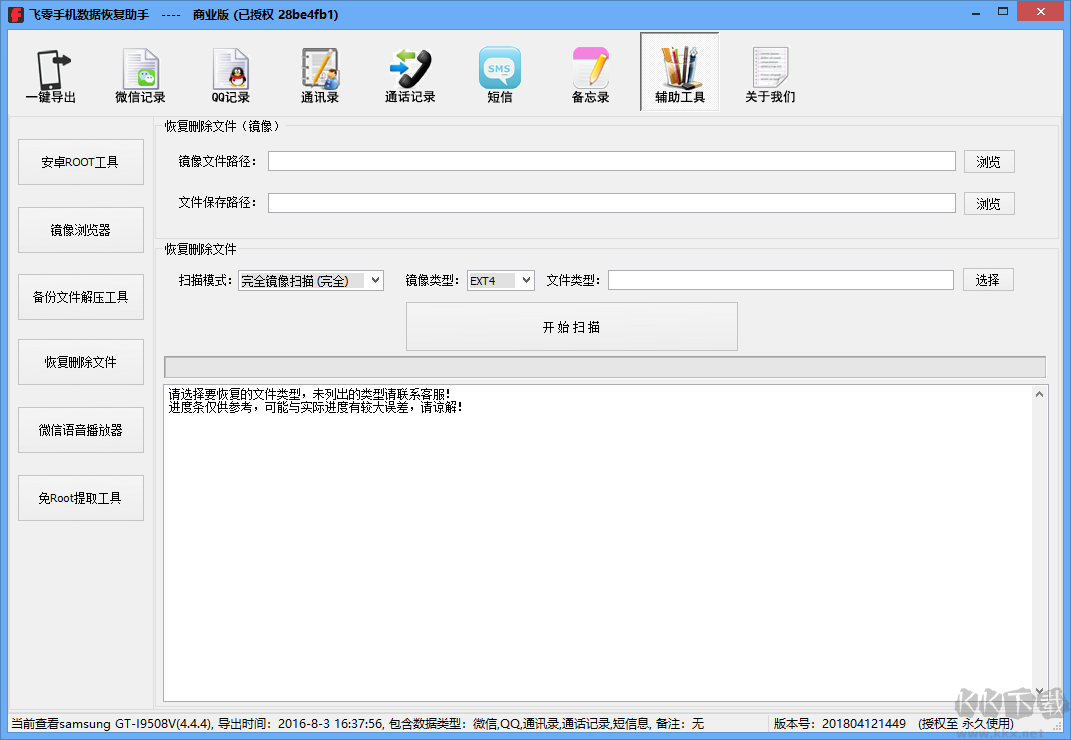The height and width of the screenshot is (740, 1071).
Task: Open the 短信 SMS recovery tool
Action: click(500, 72)
